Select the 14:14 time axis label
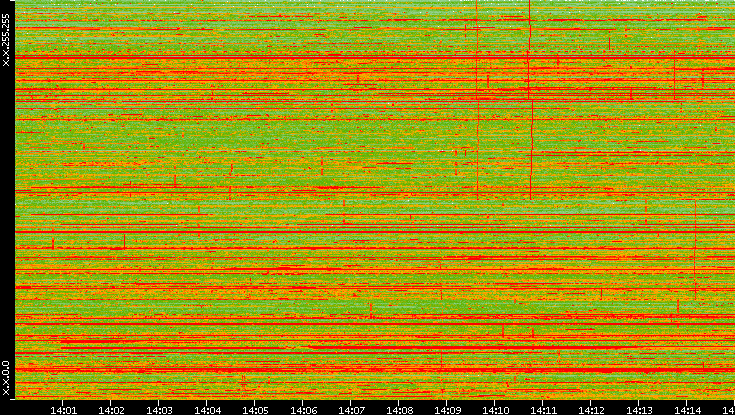 pos(687,410)
